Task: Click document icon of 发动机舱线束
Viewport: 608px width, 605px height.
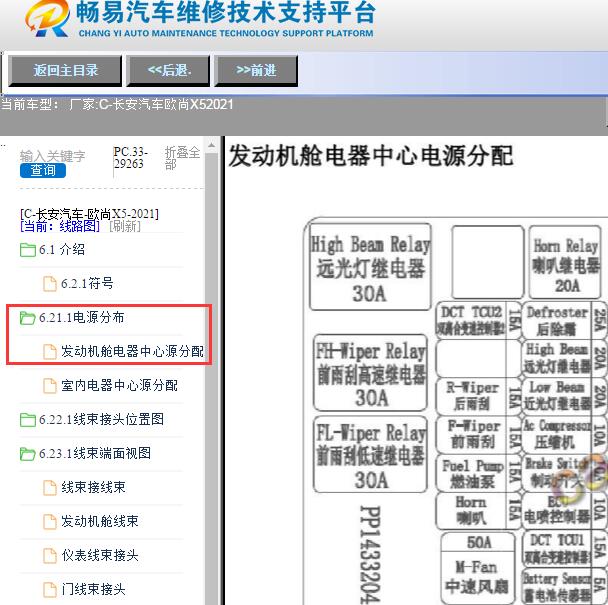Action: click(50, 522)
